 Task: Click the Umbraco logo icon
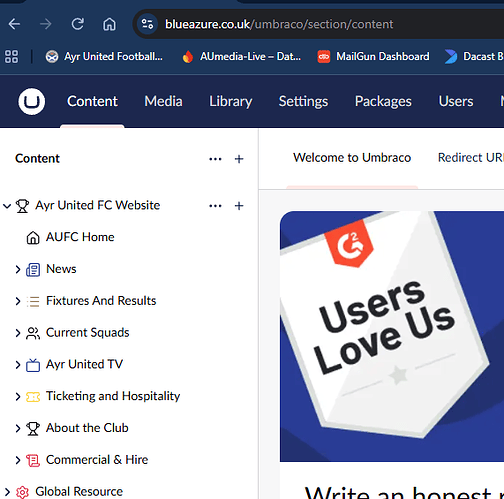tap(32, 101)
